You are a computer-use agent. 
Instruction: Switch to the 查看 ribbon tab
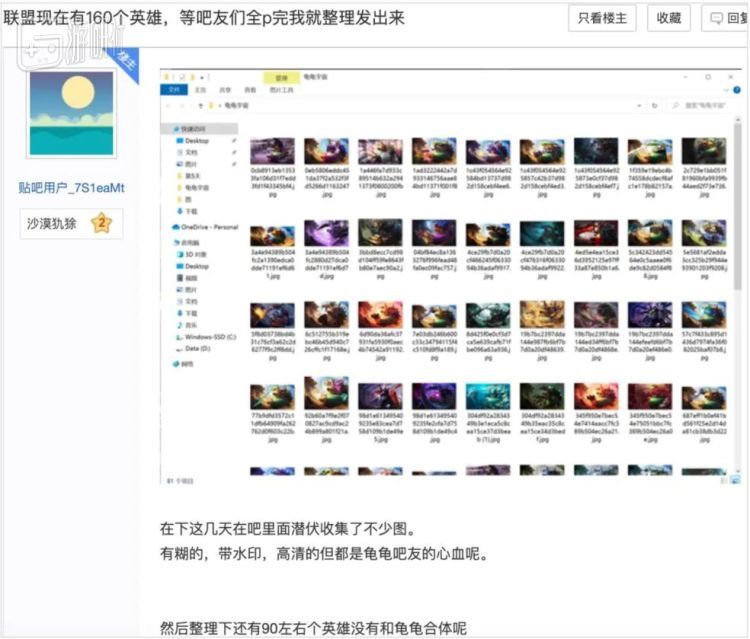point(250,89)
